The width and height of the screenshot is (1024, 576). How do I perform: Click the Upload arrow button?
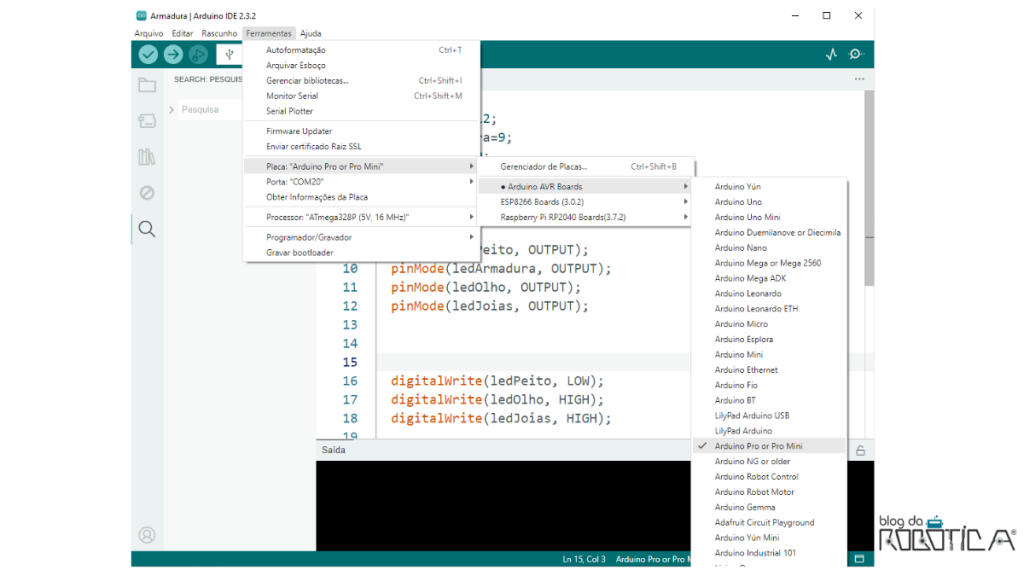[x=172, y=54]
